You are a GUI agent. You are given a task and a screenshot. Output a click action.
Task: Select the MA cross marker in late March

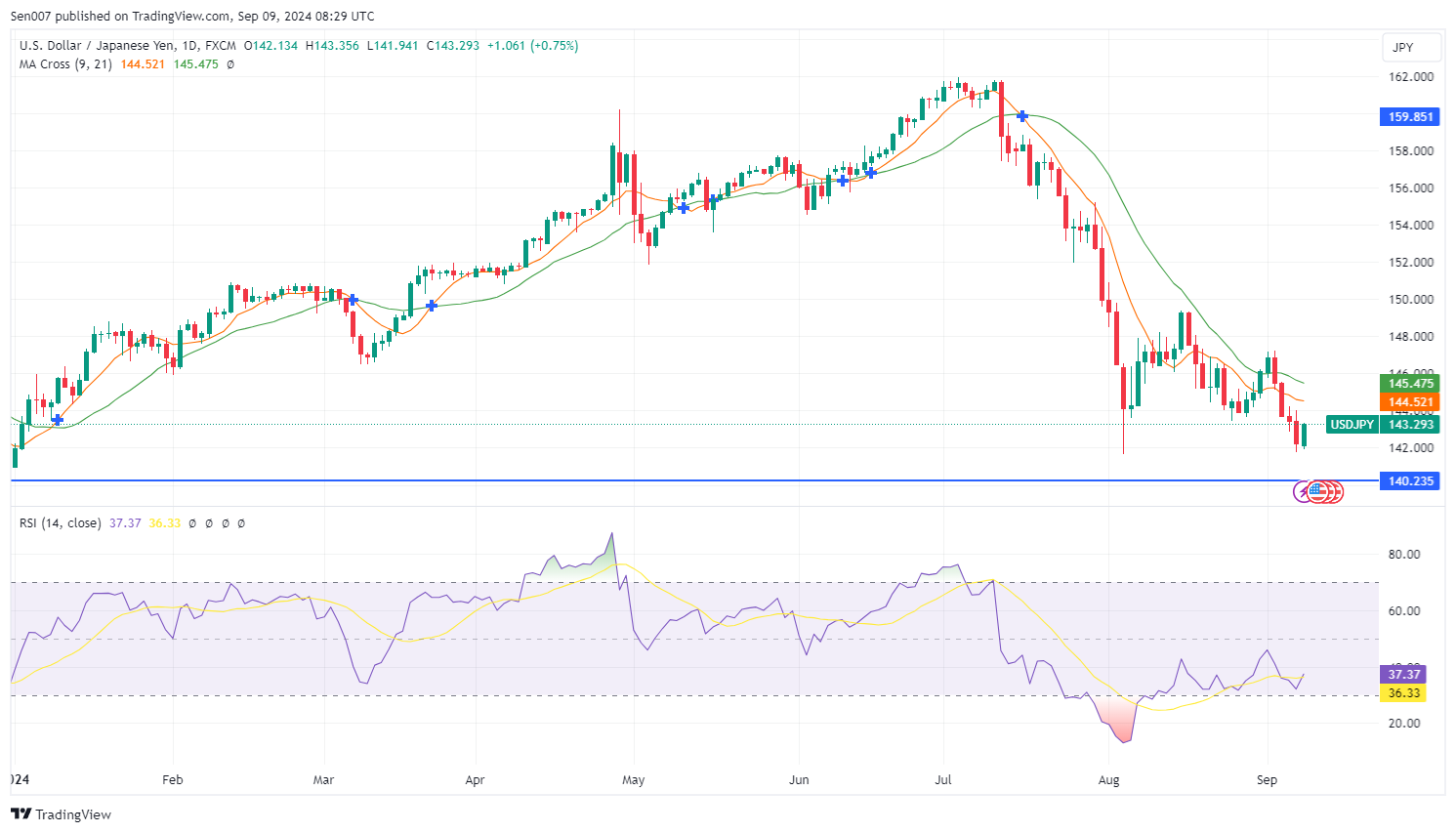point(432,306)
